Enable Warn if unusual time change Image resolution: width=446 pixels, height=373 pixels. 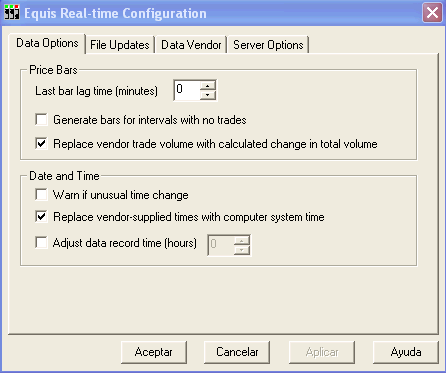pyautogui.click(x=41, y=194)
